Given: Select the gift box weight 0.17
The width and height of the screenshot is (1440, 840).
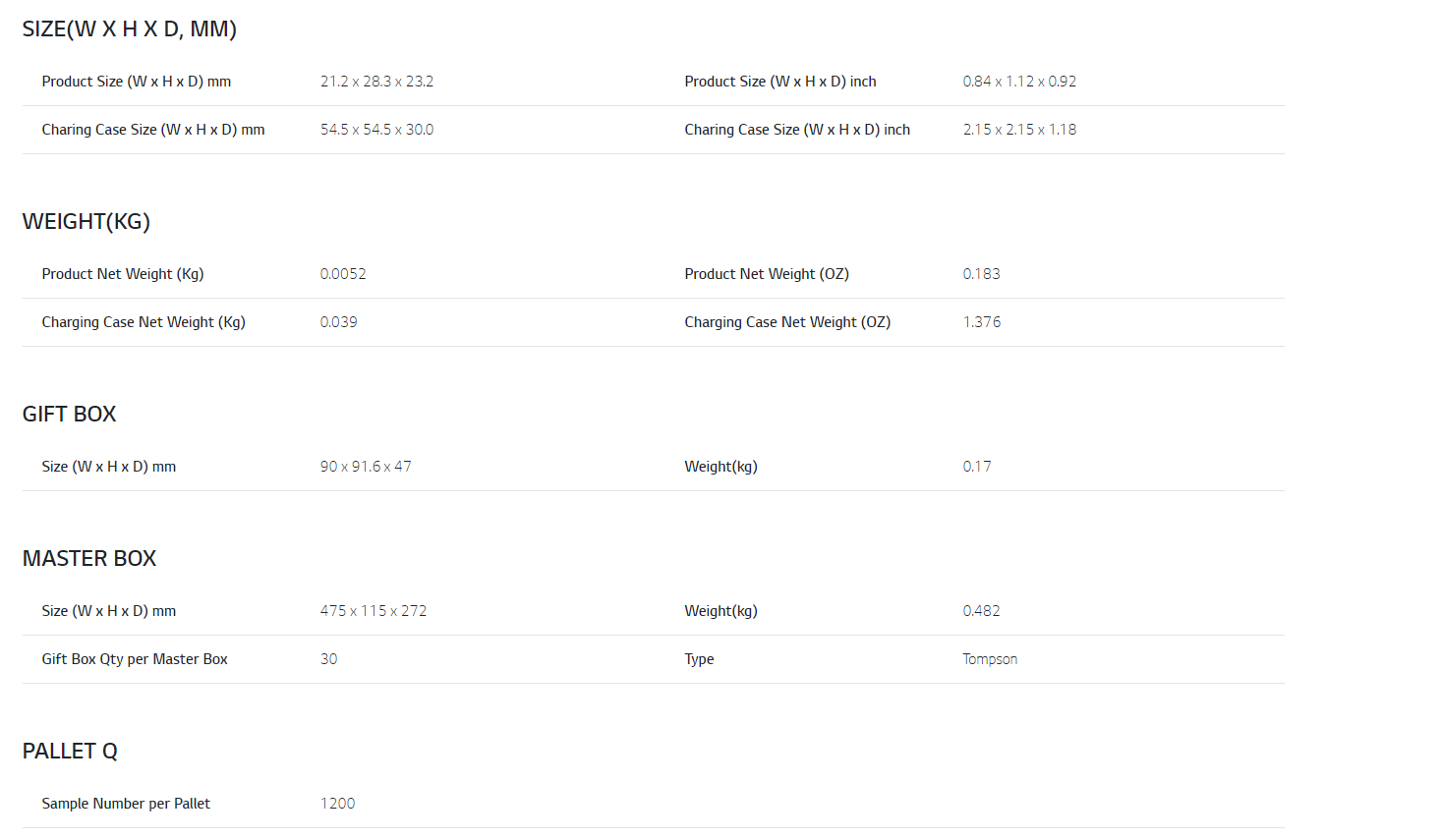Looking at the screenshot, I should 977,467.
